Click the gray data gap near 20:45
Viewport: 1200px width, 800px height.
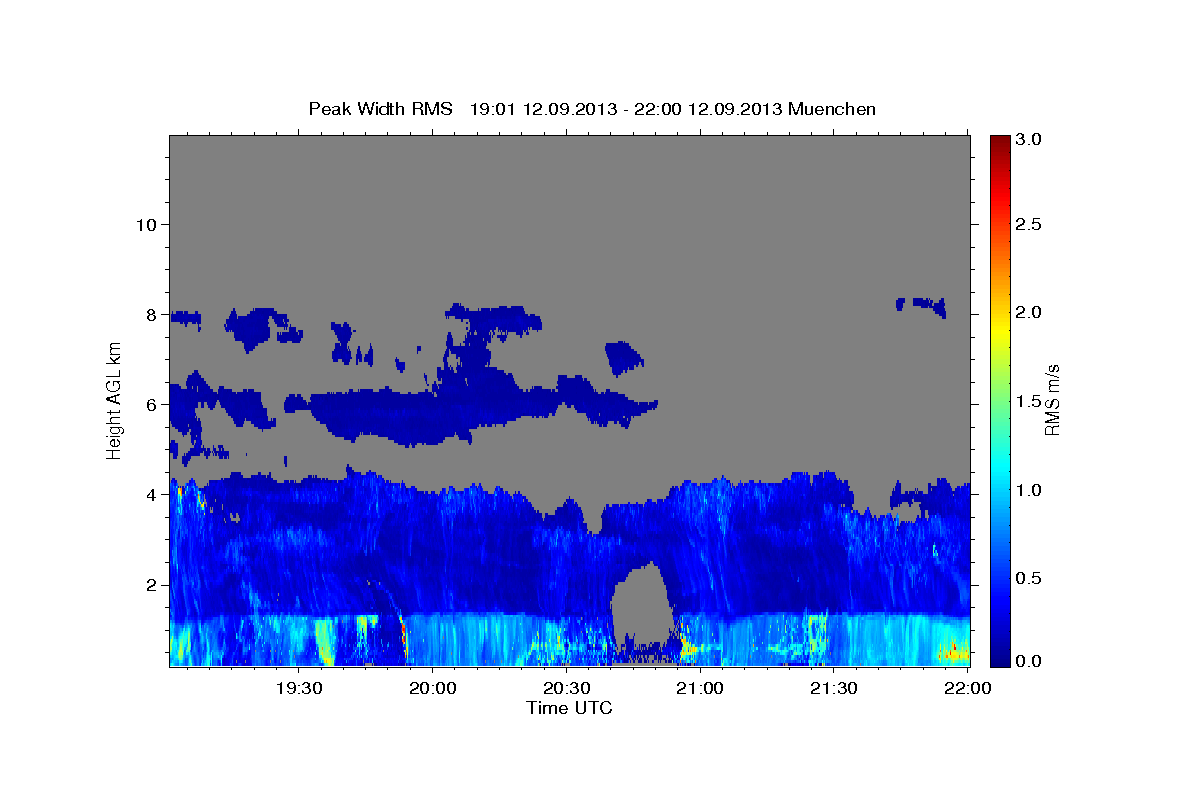[x=640, y=606]
